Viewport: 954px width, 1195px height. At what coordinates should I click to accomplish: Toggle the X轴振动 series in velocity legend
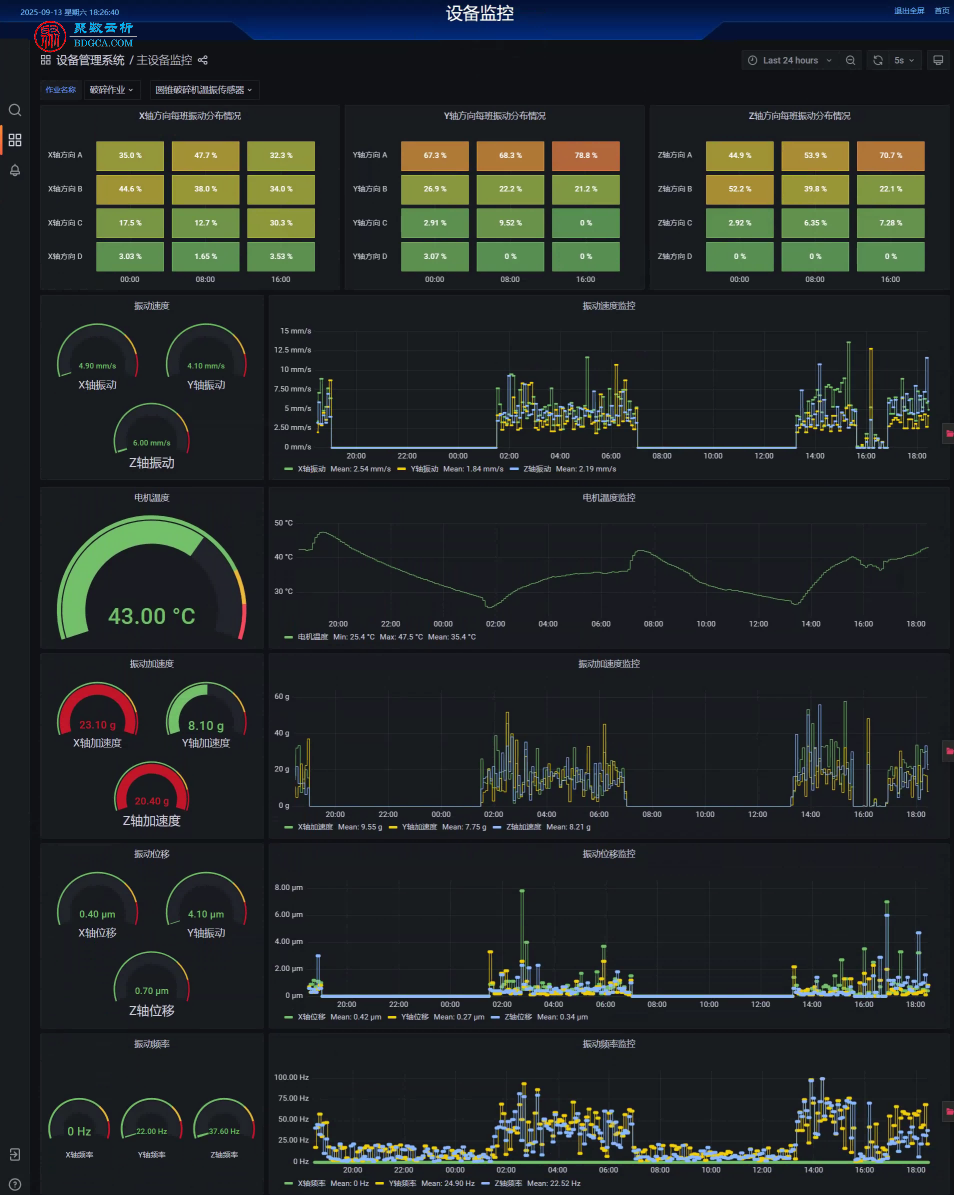click(x=312, y=469)
